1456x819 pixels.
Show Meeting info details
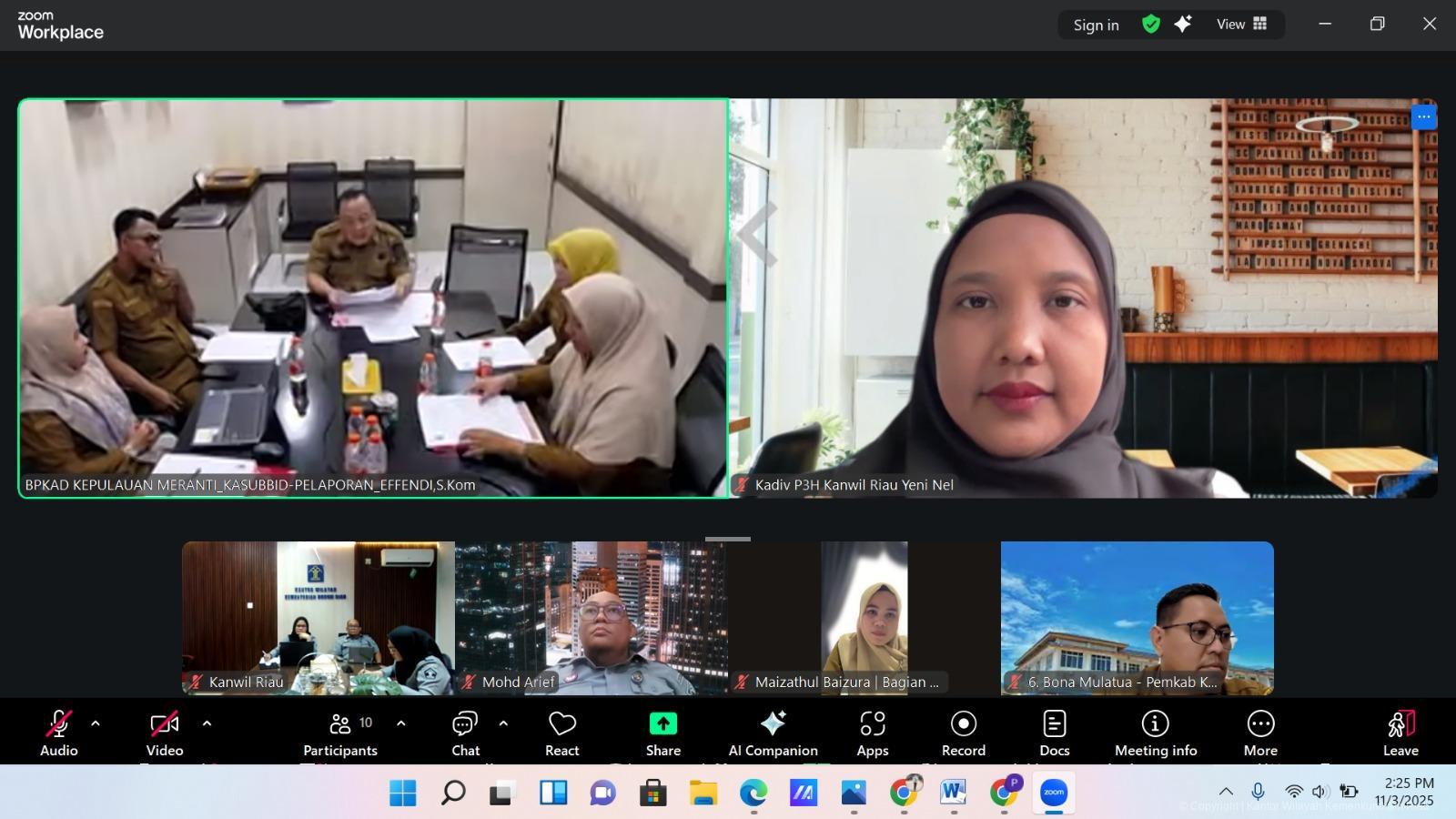coord(1155,733)
